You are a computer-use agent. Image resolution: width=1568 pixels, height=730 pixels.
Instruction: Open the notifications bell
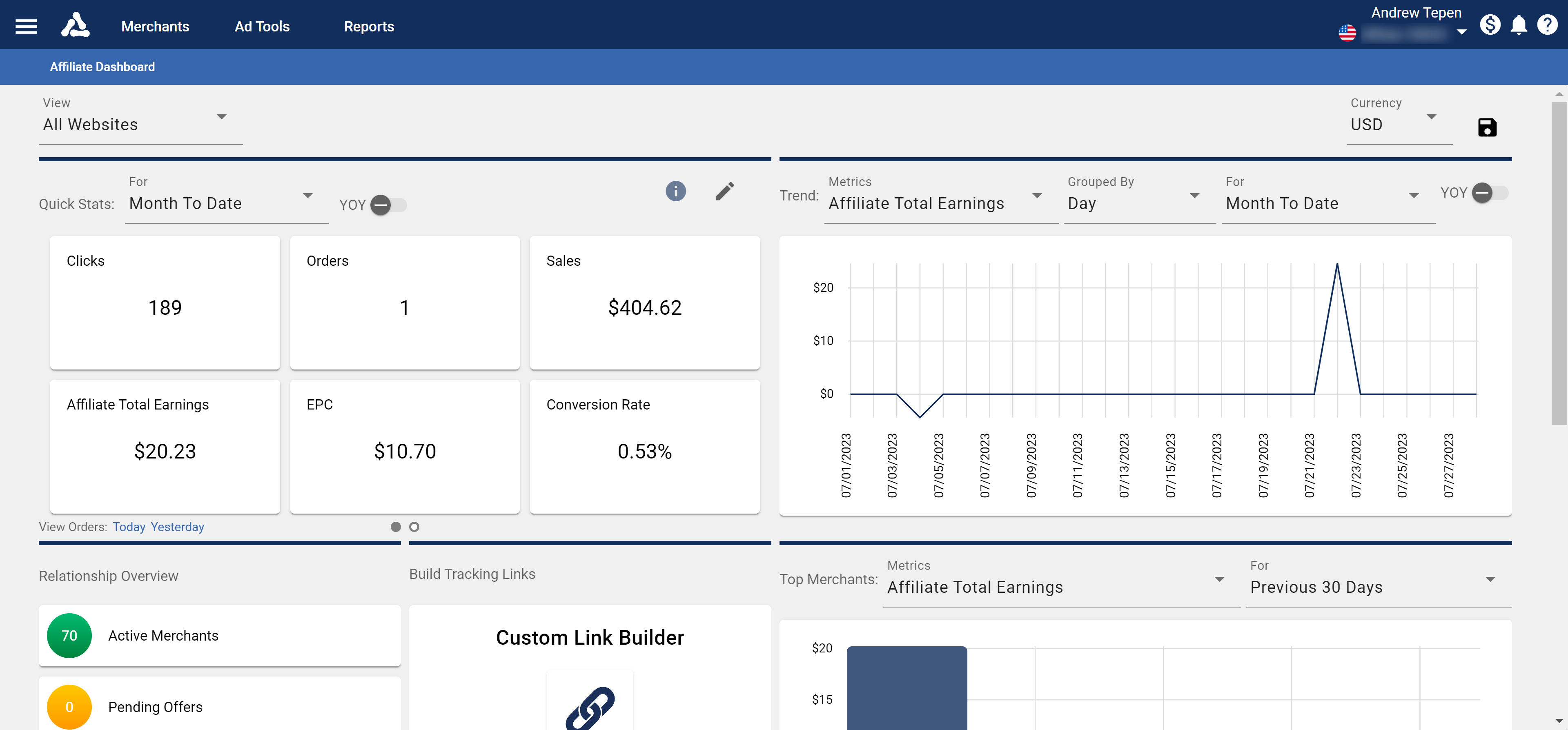pos(1519,25)
